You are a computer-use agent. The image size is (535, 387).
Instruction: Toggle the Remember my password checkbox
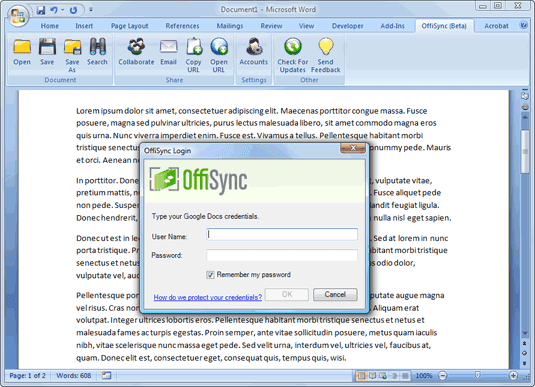[210, 275]
